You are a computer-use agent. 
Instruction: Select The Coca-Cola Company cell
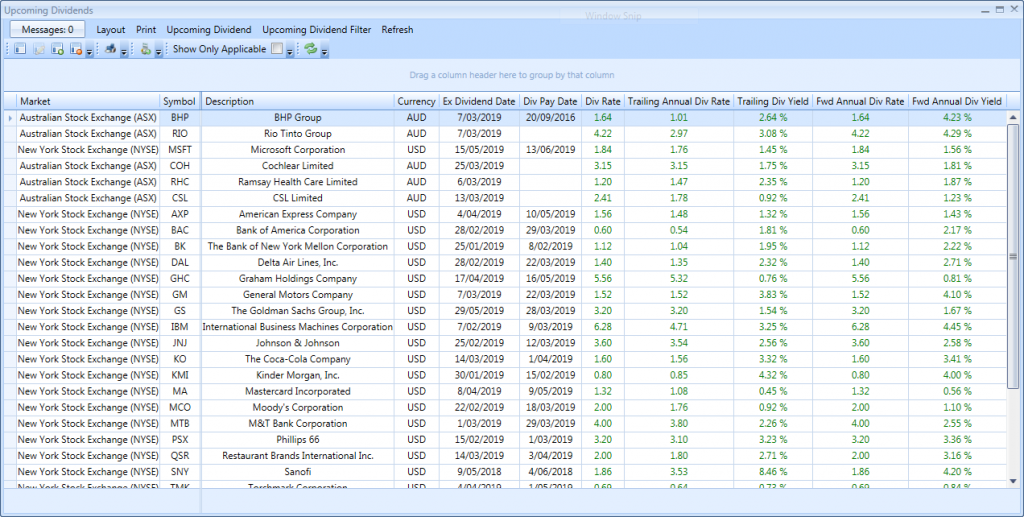pos(298,359)
